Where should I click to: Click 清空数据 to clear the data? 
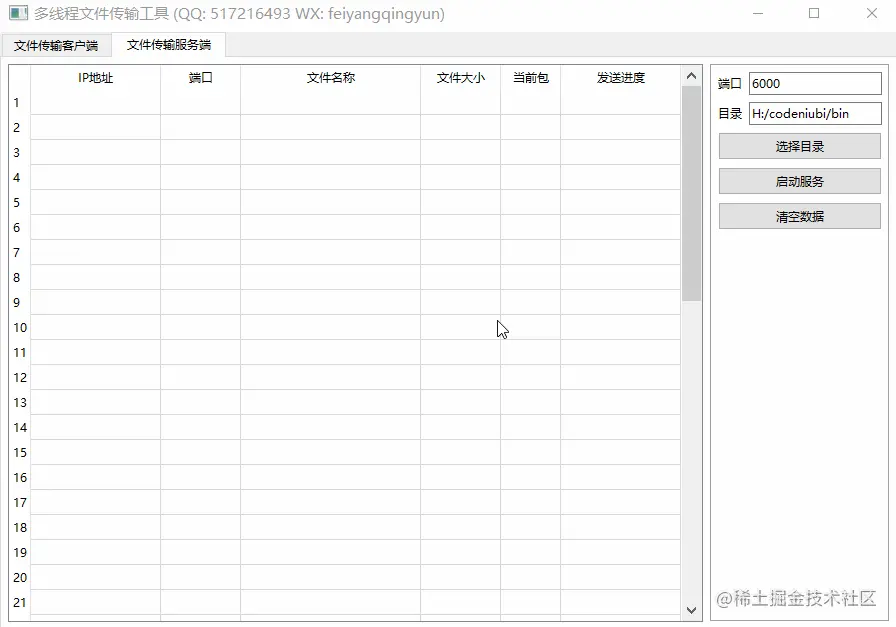[798, 215]
